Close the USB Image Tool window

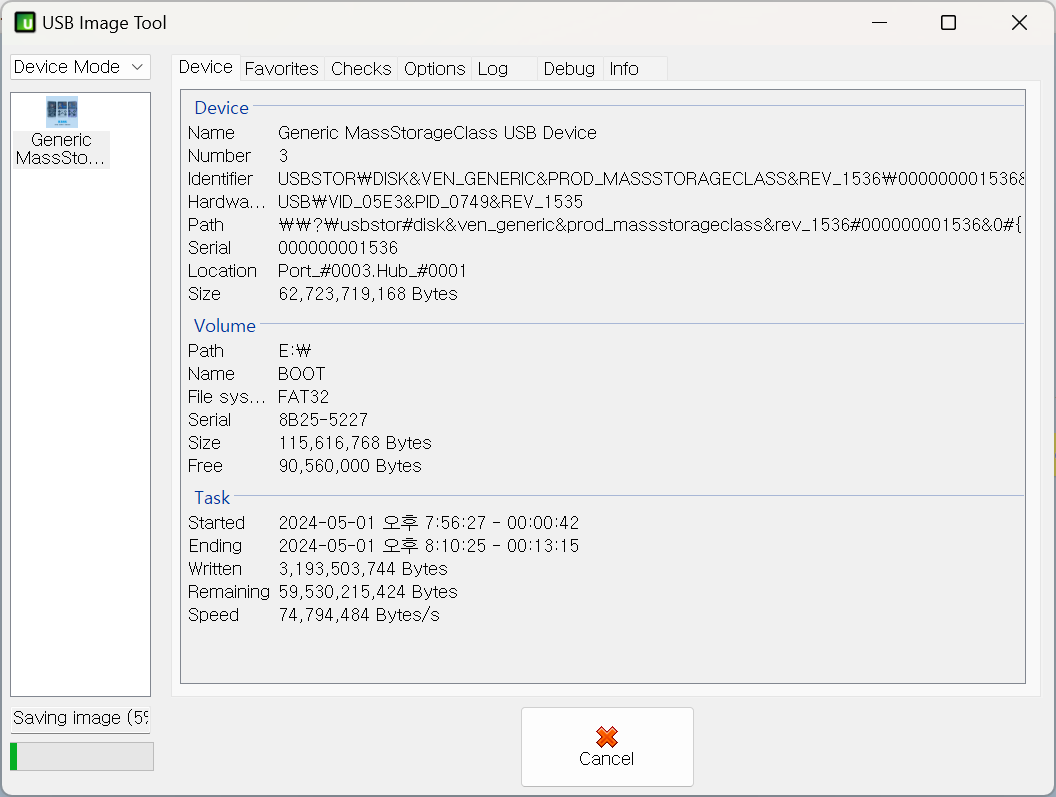click(1019, 23)
